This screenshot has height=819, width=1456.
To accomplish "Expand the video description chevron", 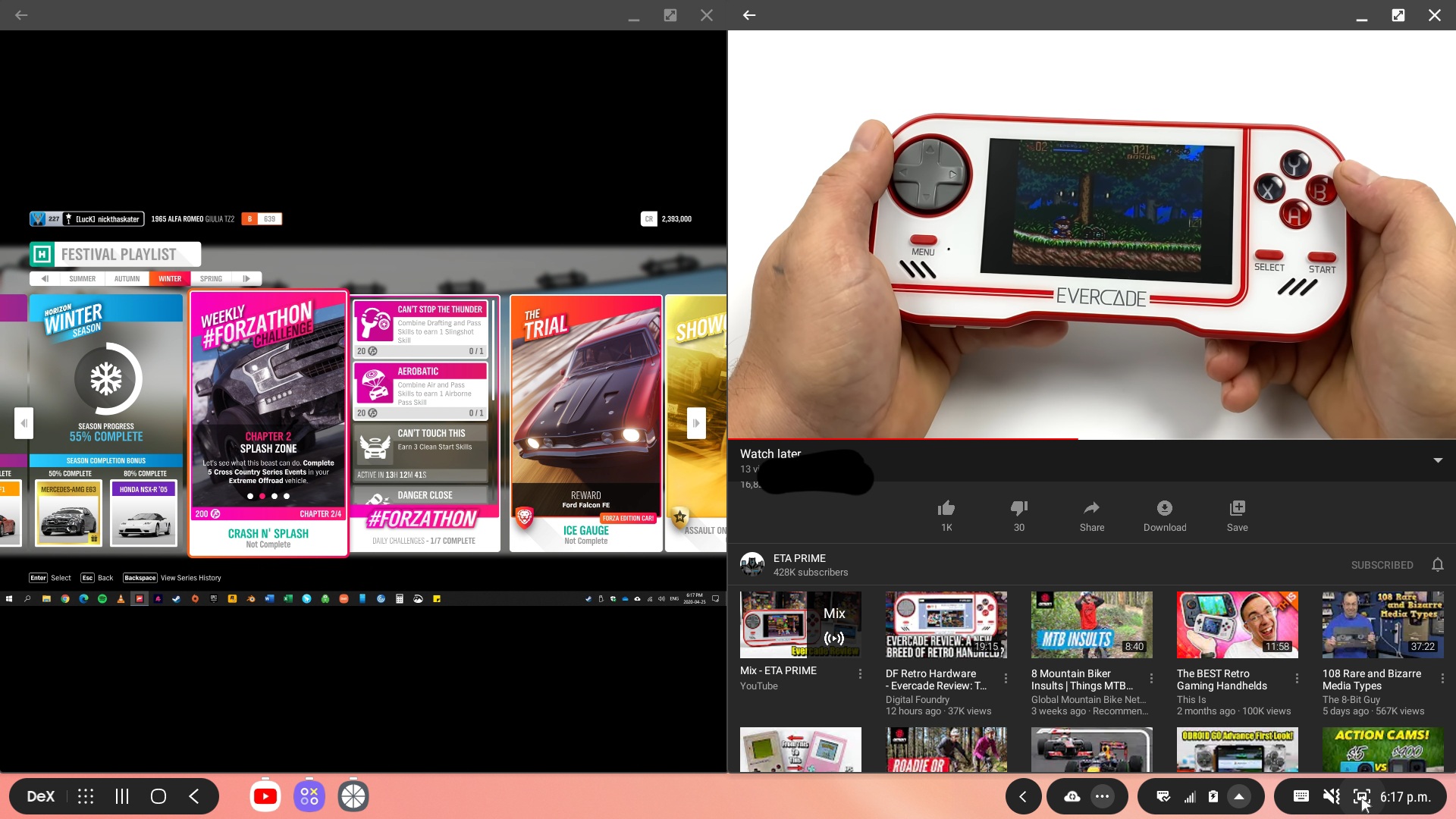I will (1437, 460).
